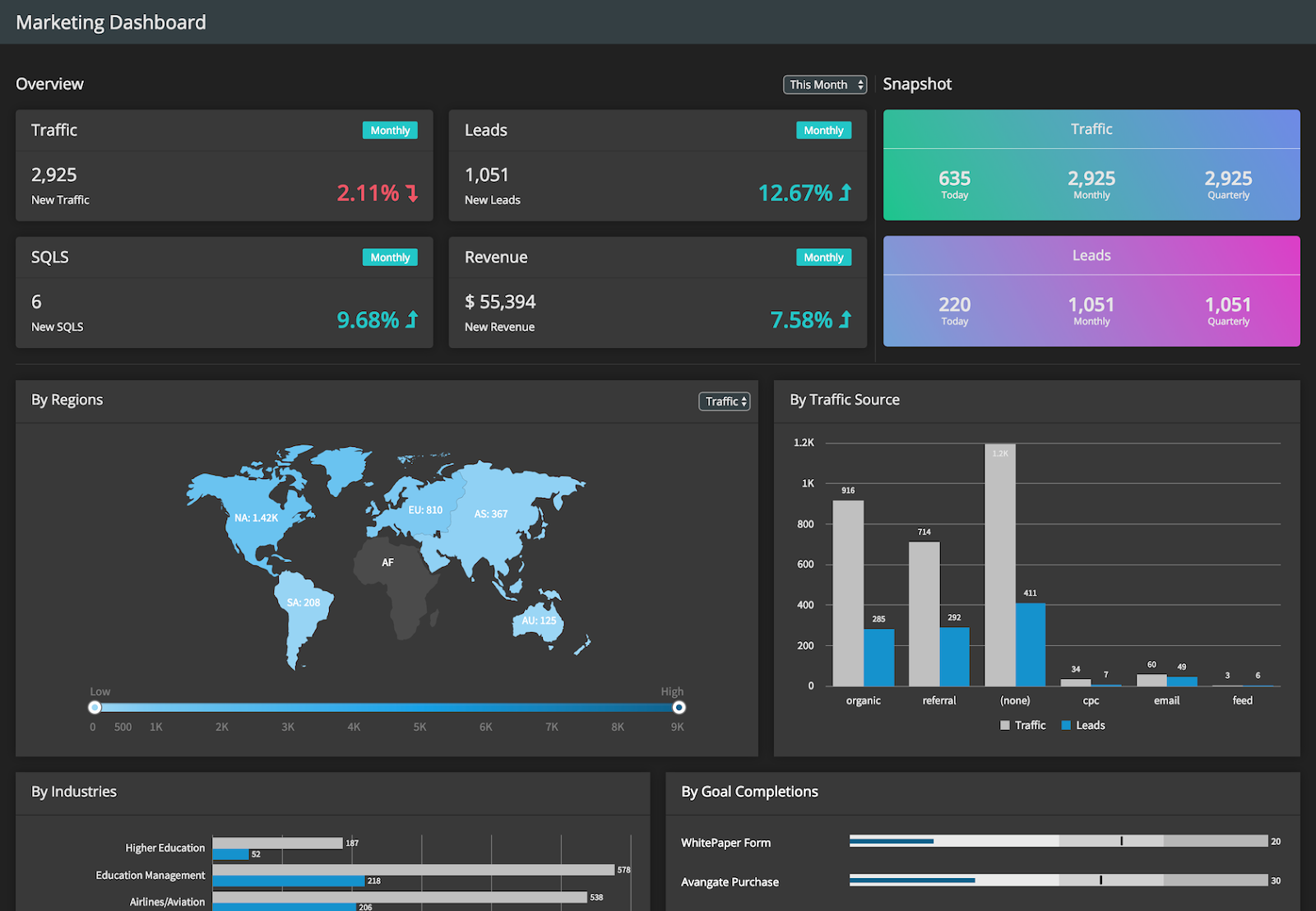Click the High end handle of the region heatmap slider
The height and width of the screenshot is (911, 1316).
click(x=679, y=706)
